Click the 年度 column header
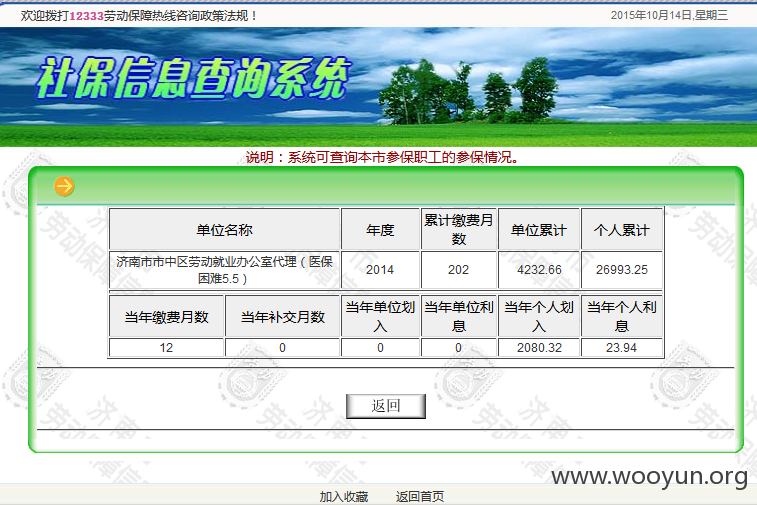Image resolution: width=757 pixels, height=505 pixels. [x=380, y=229]
